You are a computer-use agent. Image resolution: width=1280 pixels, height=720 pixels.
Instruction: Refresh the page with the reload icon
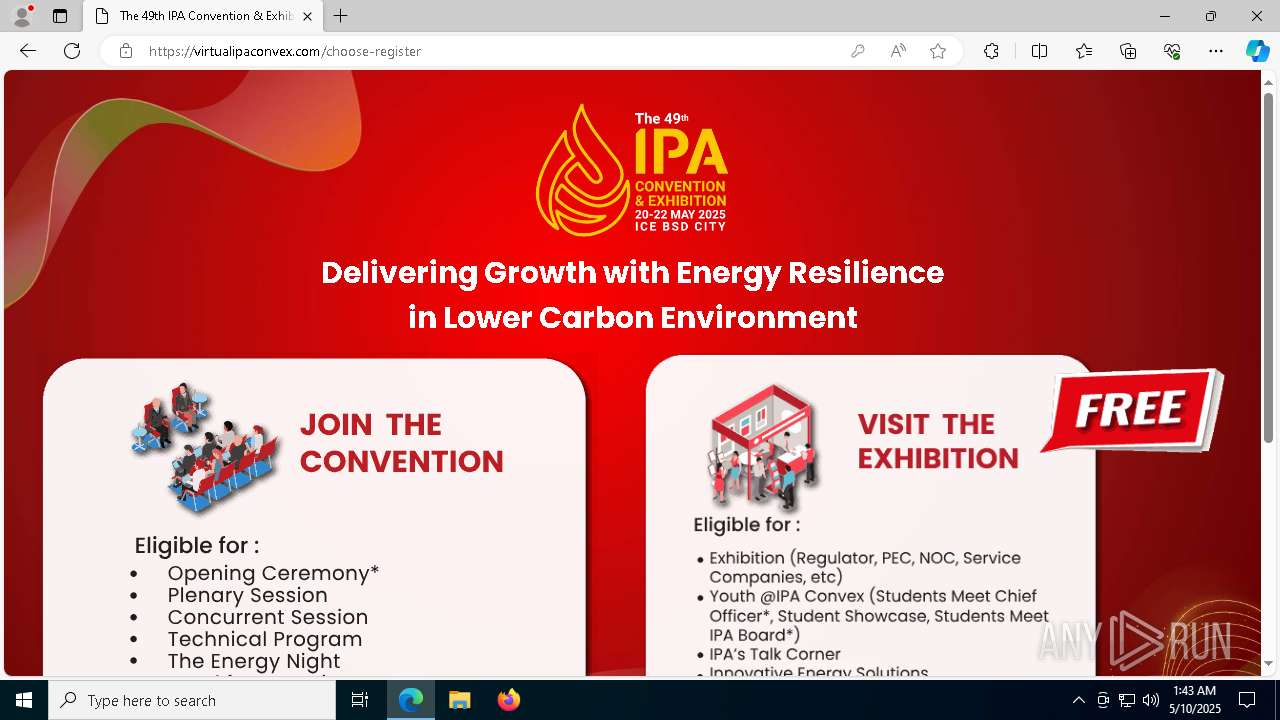click(x=72, y=51)
